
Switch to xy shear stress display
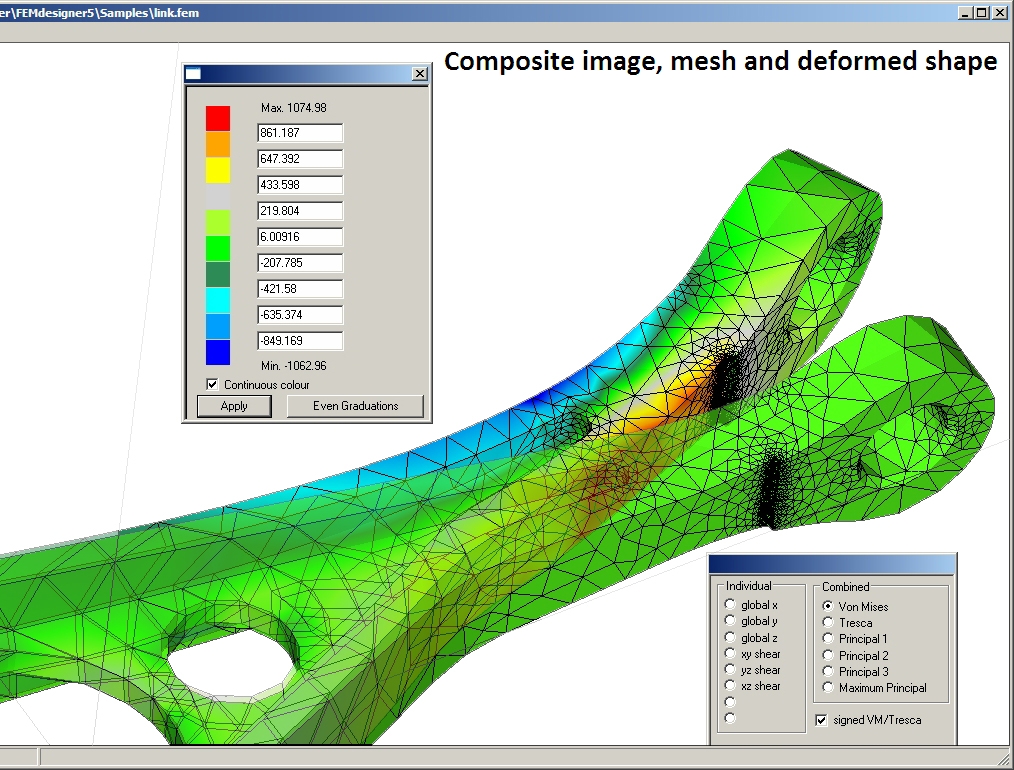coord(731,654)
